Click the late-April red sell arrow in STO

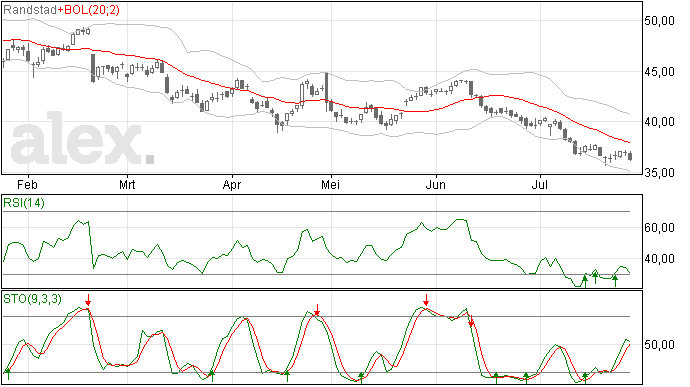click(x=317, y=310)
